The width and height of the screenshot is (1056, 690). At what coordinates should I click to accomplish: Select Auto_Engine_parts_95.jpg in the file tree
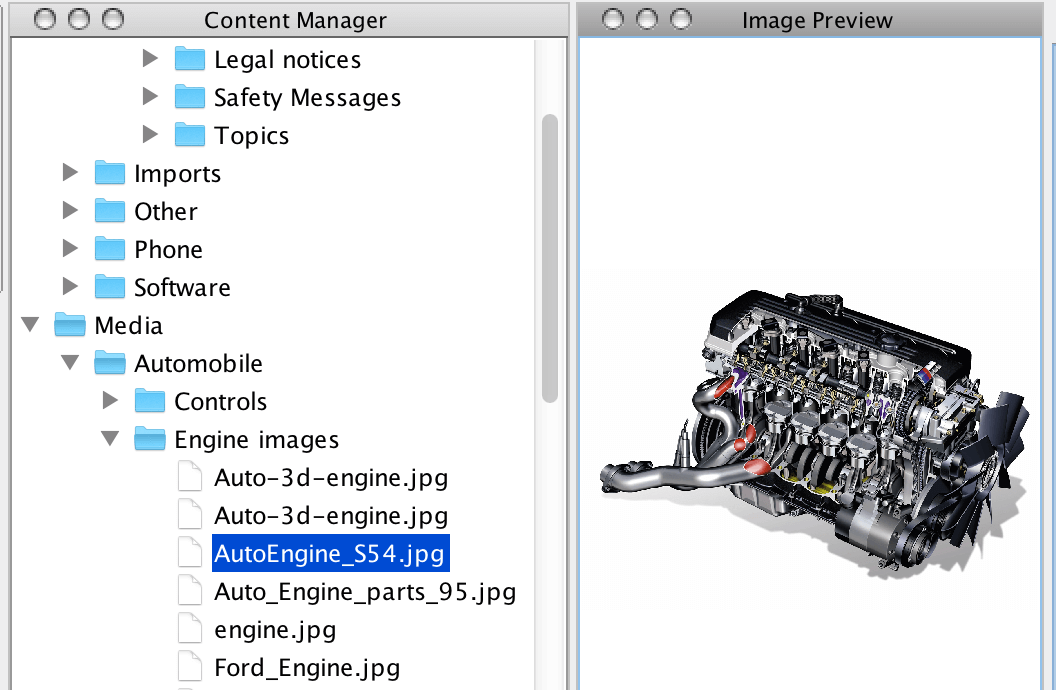point(364,591)
